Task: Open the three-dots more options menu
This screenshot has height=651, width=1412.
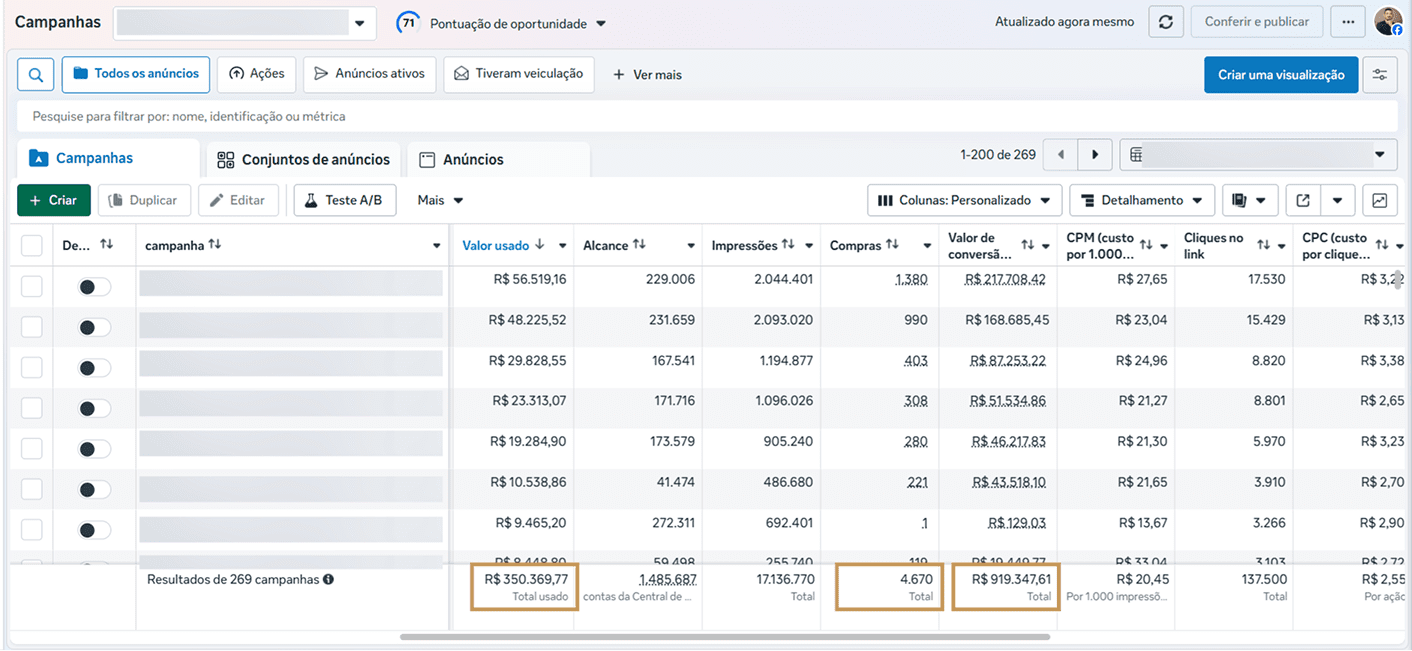Action: point(1348,21)
